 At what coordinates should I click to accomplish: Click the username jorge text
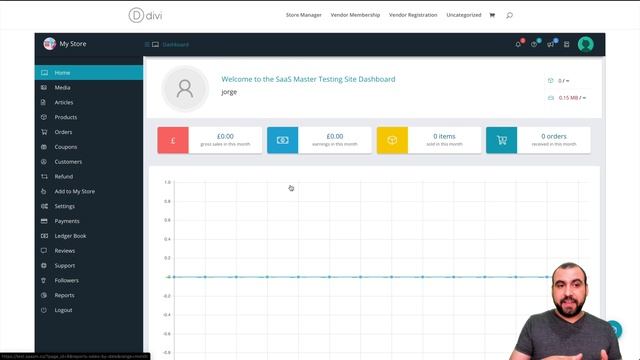pyautogui.click(x=229, y=92)
